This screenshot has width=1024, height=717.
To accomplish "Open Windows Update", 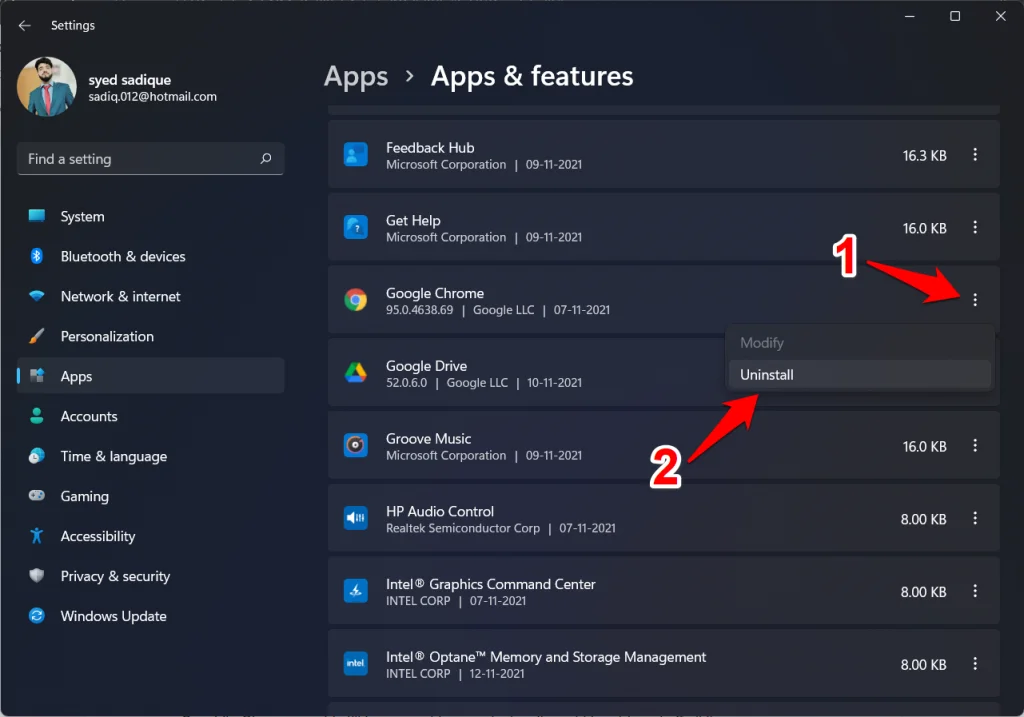I will coord(150,616).
